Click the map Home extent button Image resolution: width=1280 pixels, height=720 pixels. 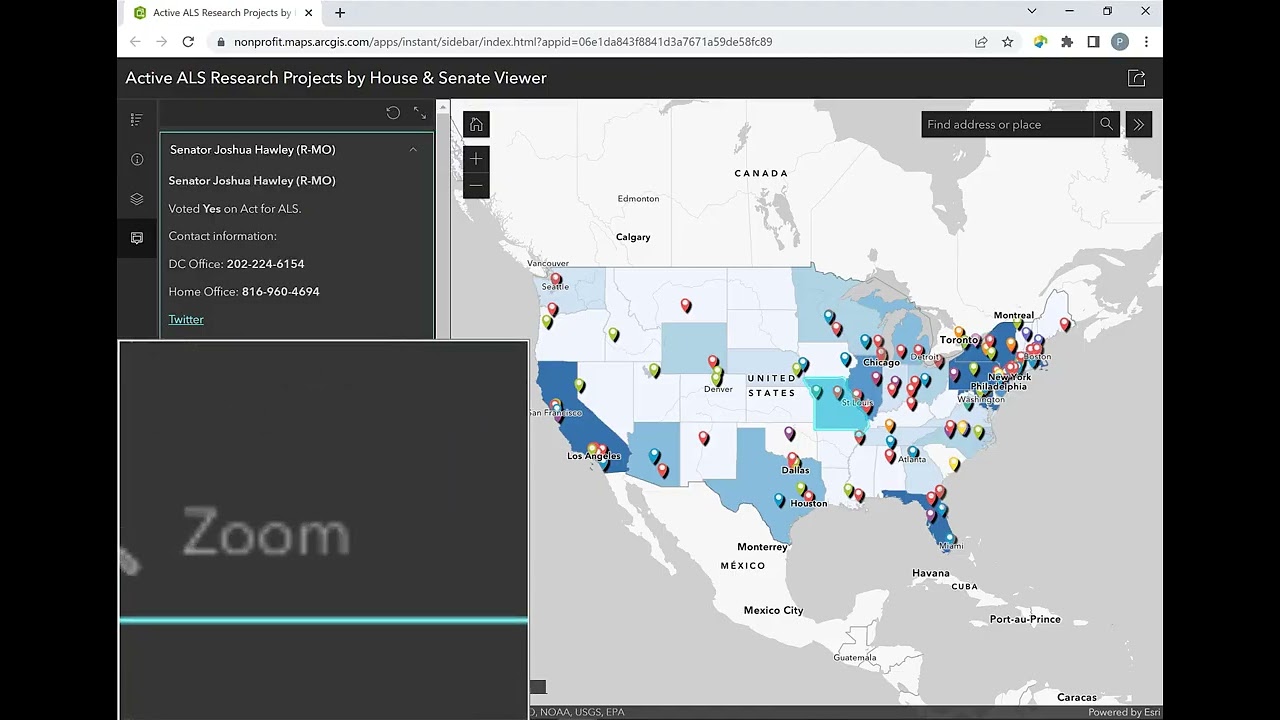coord(476,124)
